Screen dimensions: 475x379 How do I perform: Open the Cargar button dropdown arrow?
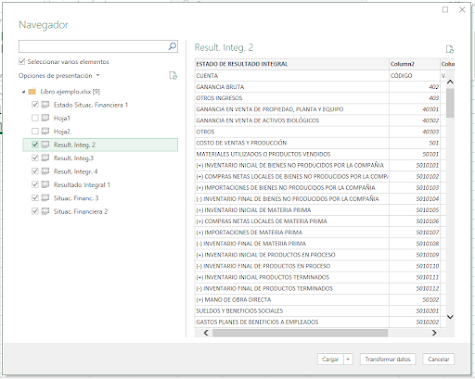pyautogui.click(x=348, y=359)
